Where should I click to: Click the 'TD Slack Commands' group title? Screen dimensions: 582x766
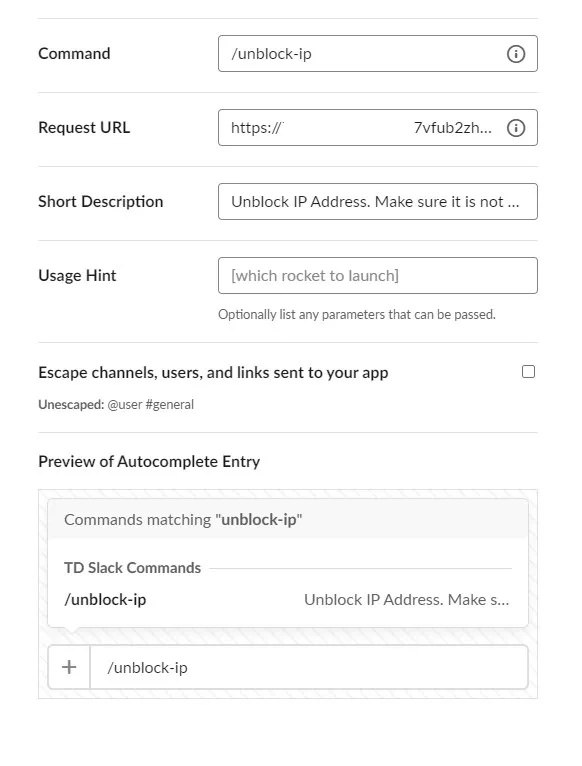(x=132, y=568)
